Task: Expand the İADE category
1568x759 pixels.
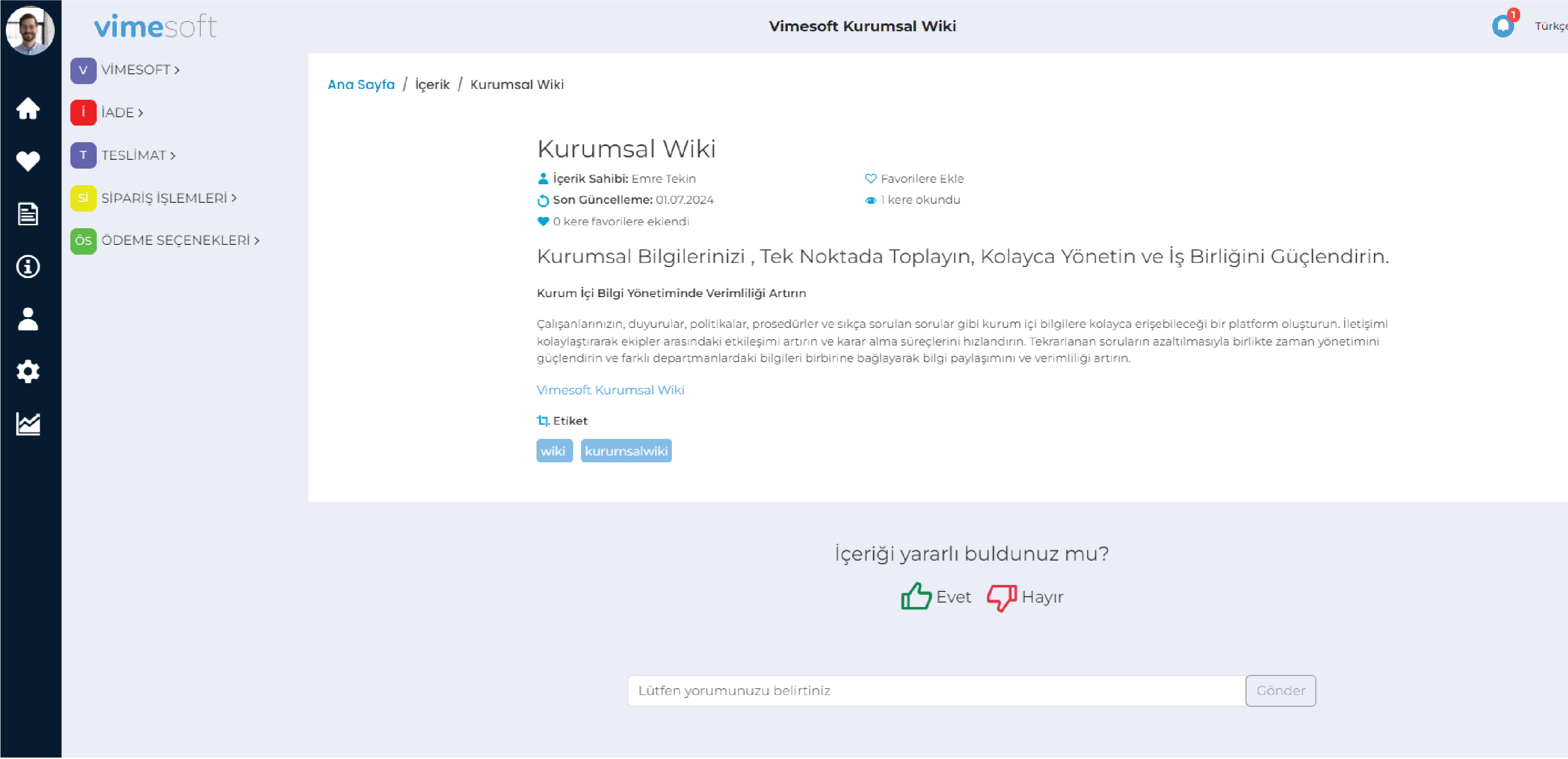Action: coord(122,112)
